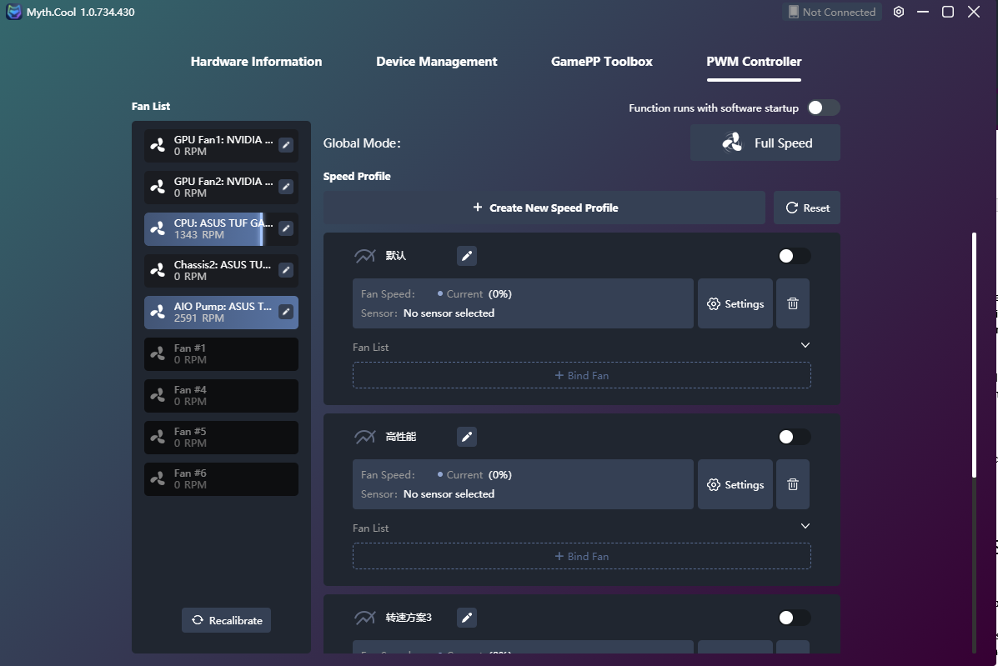Bind a fan to the 默认 profile
This screenshot has height=666, width=999.
tap(582, 375)
